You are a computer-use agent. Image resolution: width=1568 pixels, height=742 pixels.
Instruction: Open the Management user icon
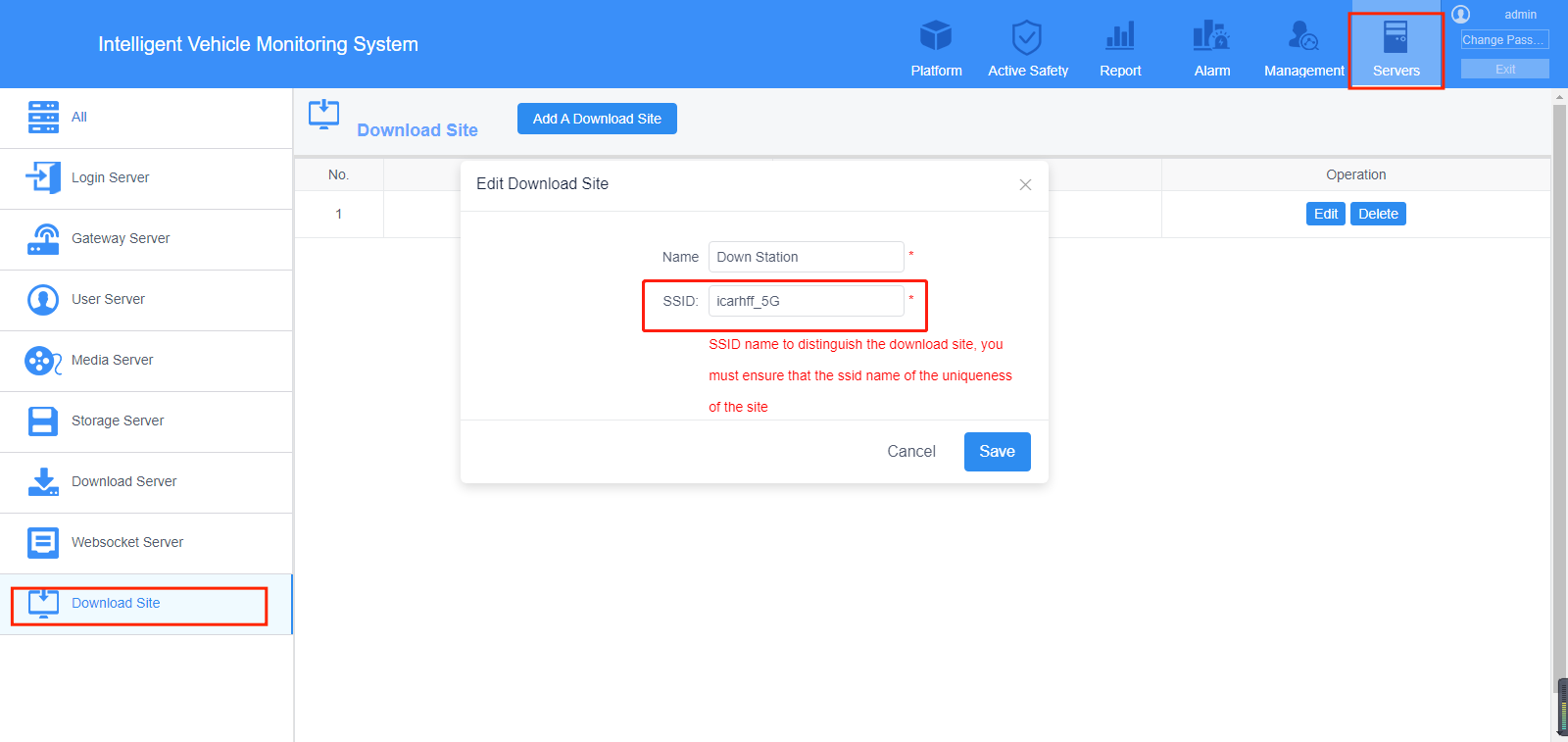(1303, 36)
